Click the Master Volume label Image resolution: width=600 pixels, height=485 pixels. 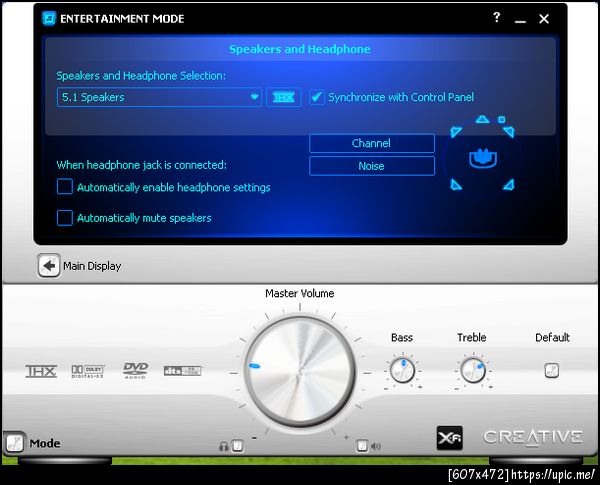pos(300,293)
